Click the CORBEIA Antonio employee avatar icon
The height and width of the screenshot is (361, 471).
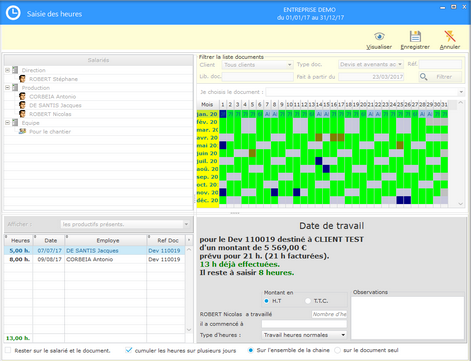[x=22, y=96]
